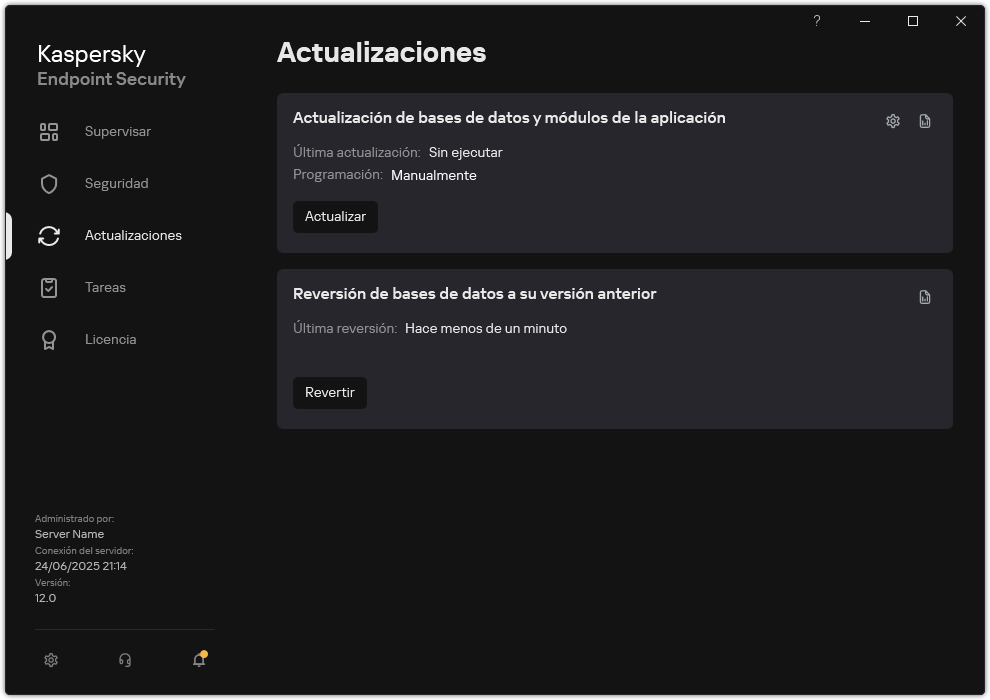Open the Seguridad shield icon
This screenshot has width=990, height=700.
coord(48,183)
